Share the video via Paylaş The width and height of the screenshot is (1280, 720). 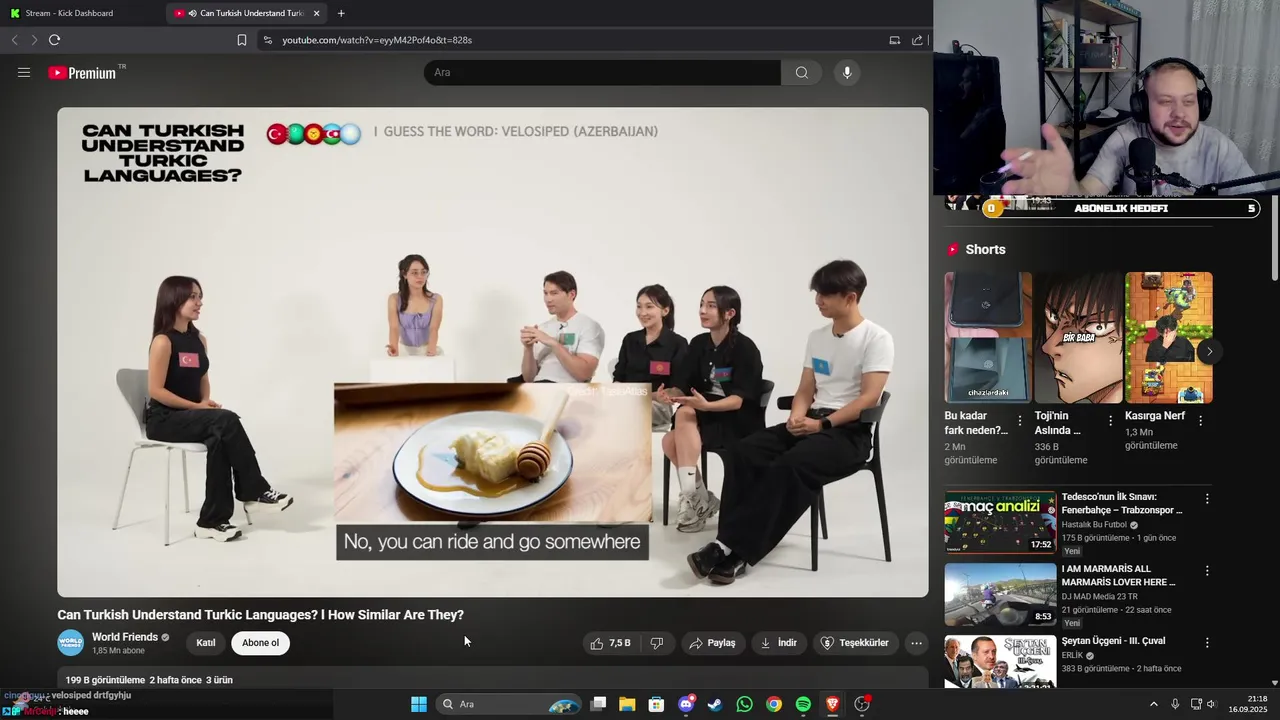[713, 643]
